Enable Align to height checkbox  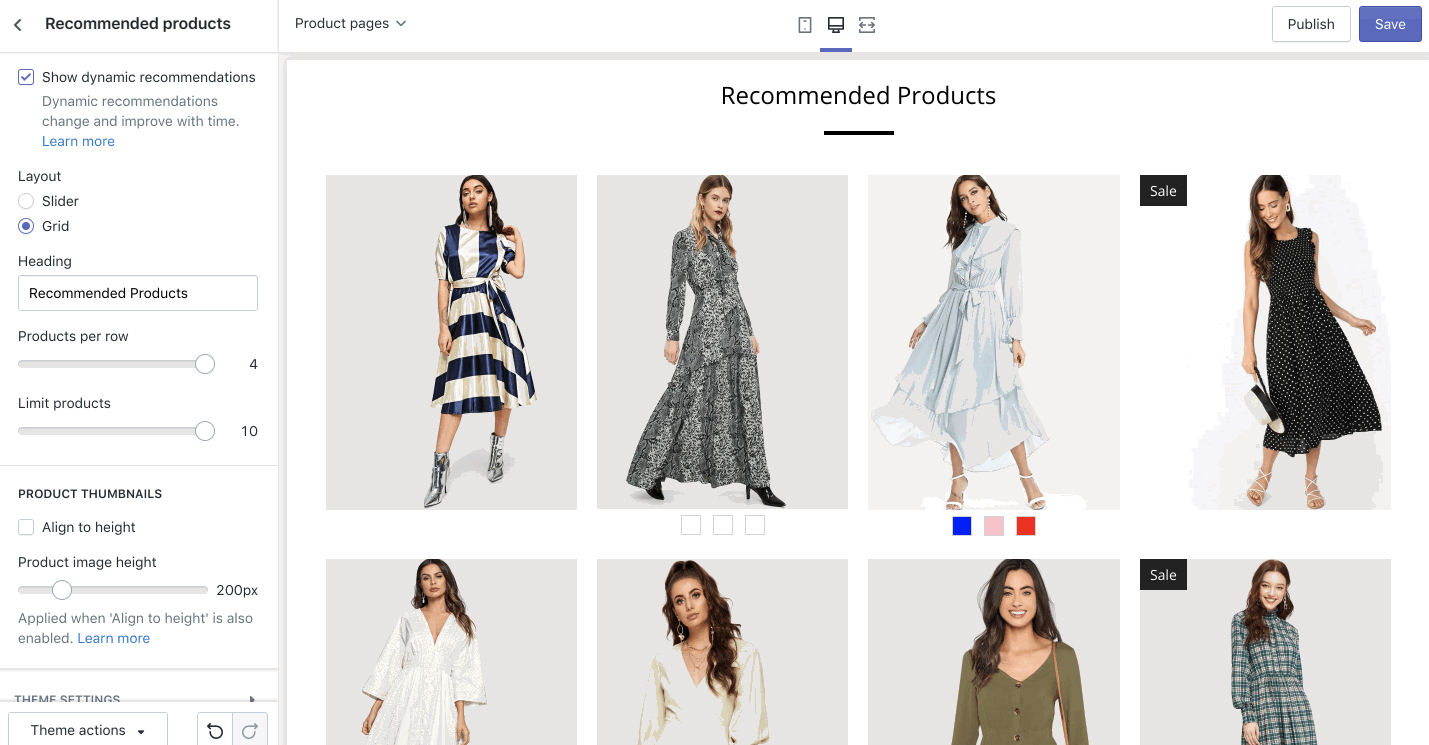tap(26, 527)
